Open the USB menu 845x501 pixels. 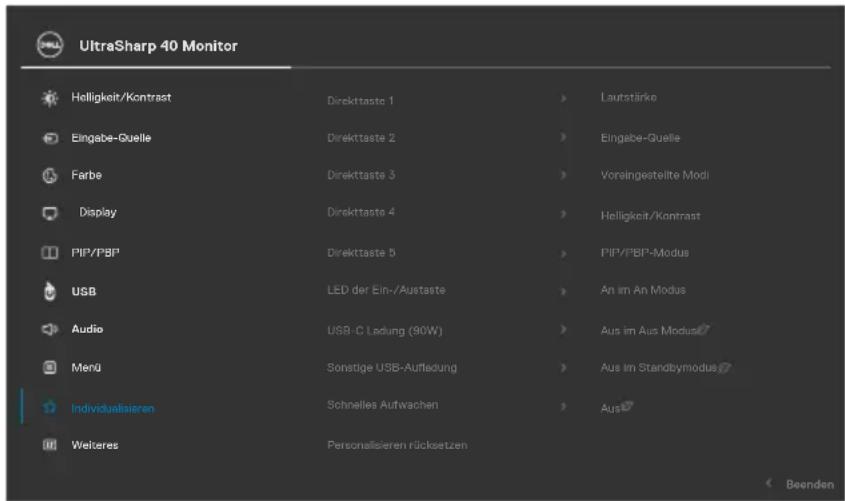click(84, 291)
